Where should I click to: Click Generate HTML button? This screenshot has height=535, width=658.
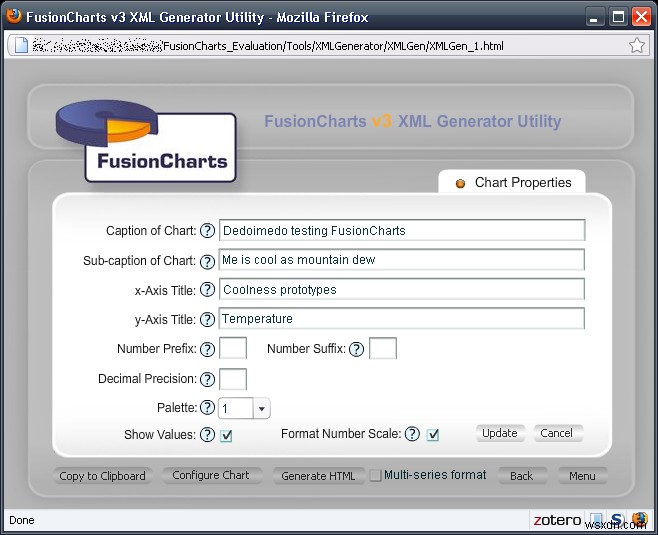pyautogui.click(x=319, y=476)
